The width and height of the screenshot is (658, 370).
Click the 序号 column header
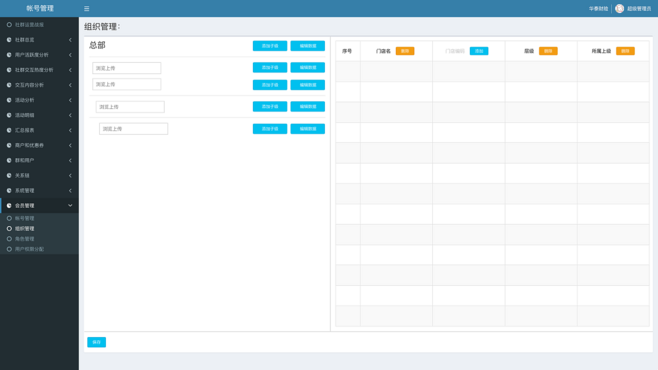347,51
